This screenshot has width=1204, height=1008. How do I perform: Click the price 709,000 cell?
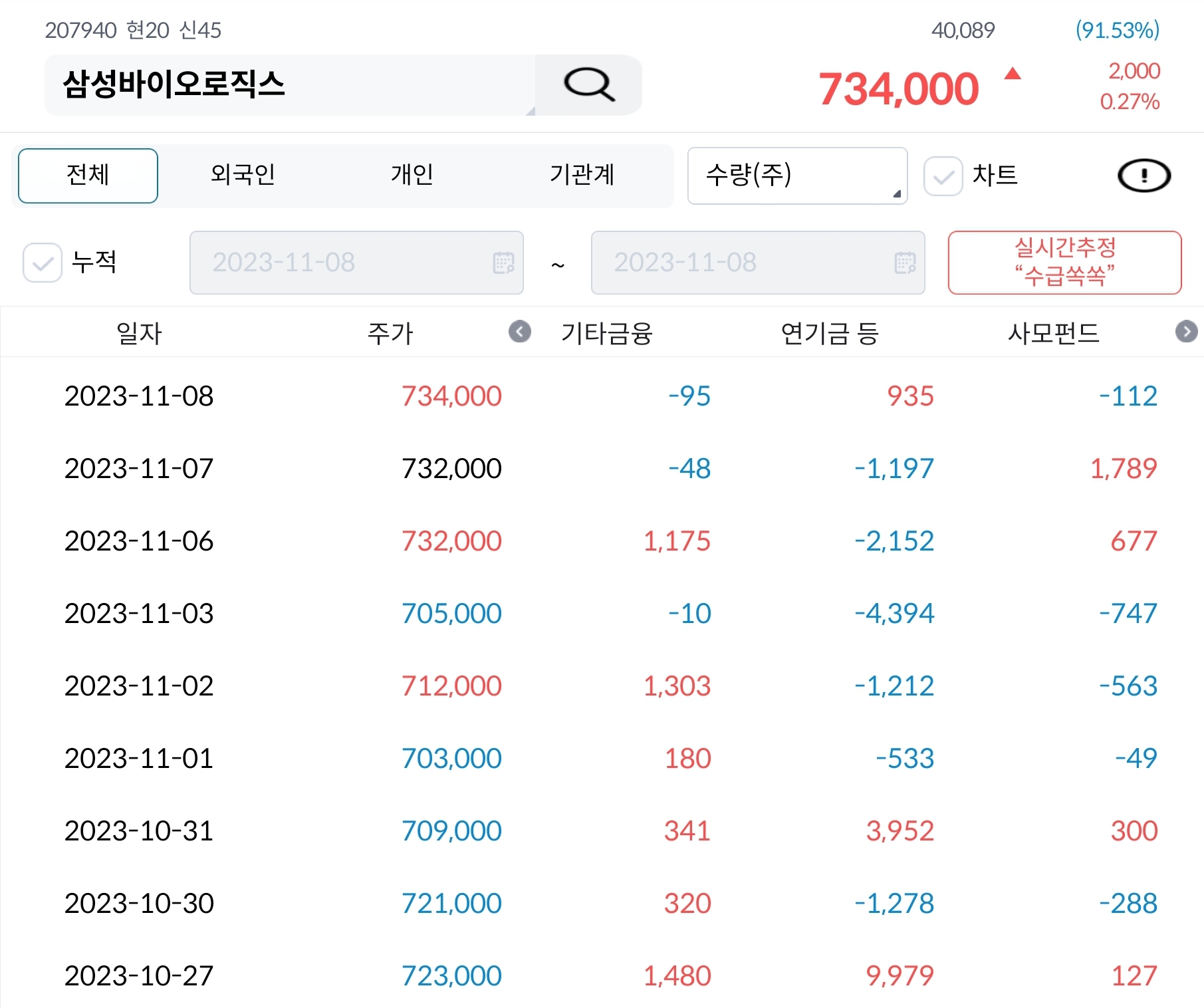[451, 831]
